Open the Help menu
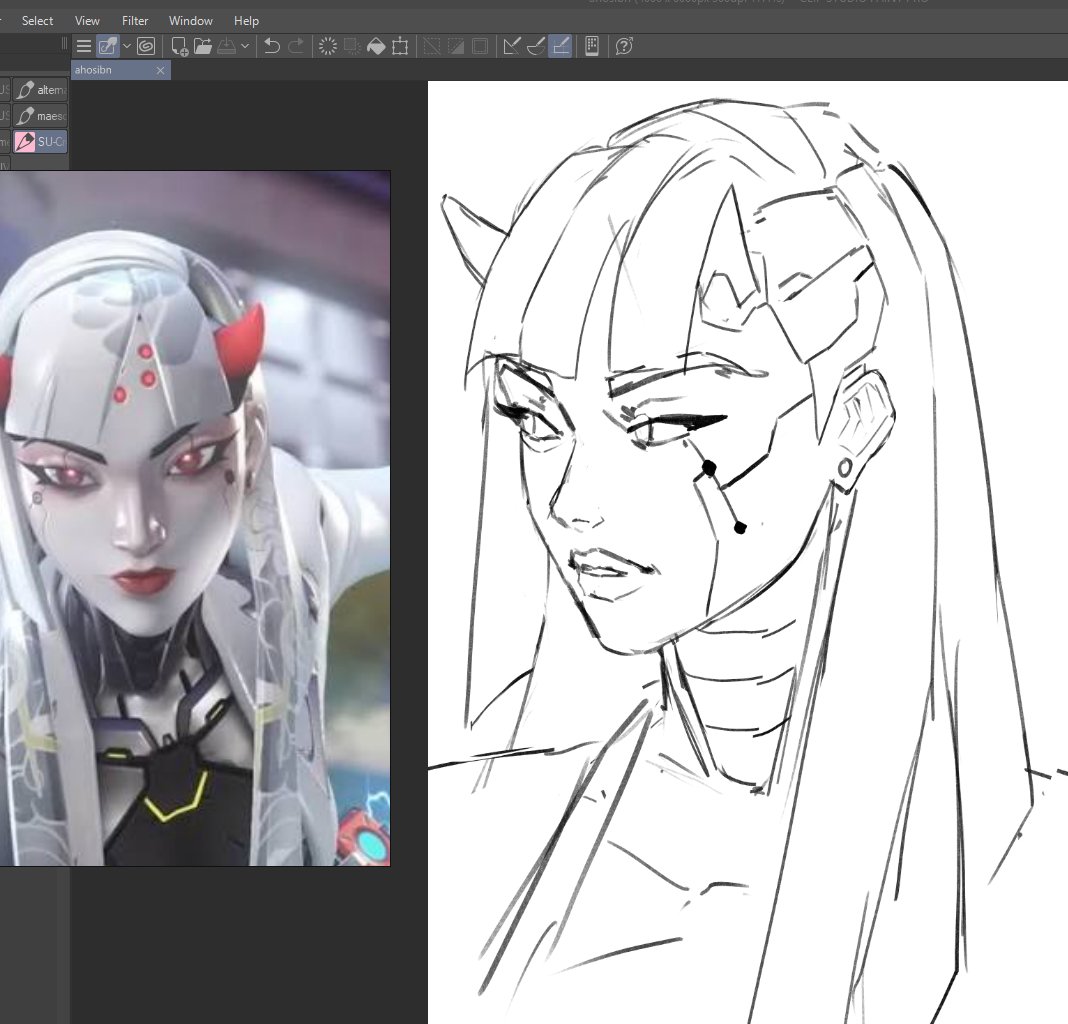The height and width of the screenshot is (1024, 1068). click(246, 21)
